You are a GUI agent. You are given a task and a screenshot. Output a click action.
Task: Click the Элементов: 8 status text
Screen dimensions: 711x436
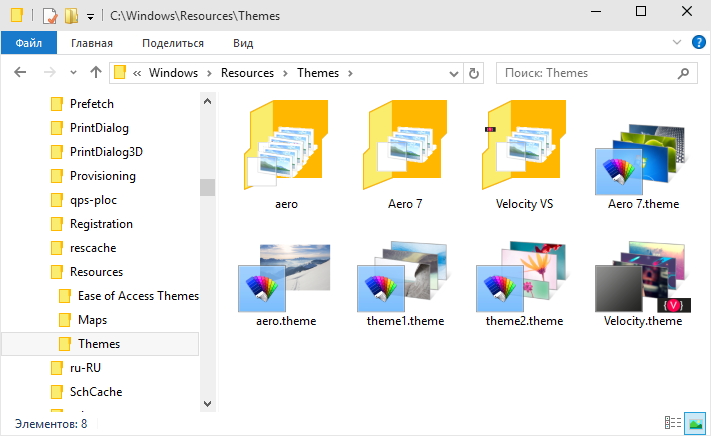pyautogui.click(x=51, y=424)
